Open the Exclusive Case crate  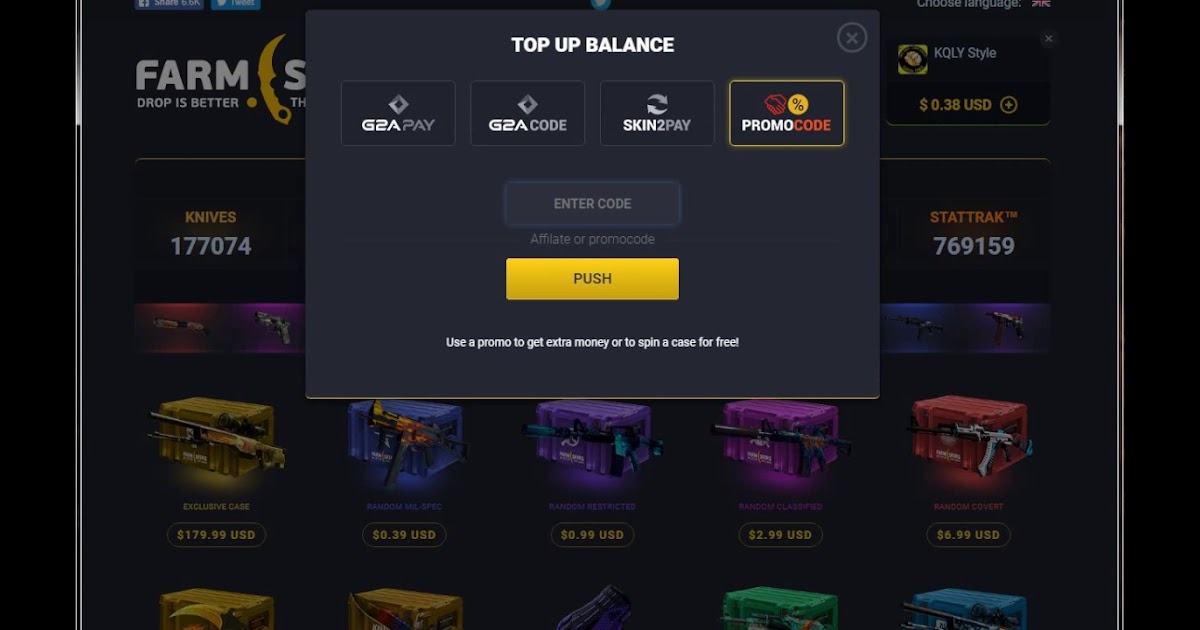[x=217, y=440]
